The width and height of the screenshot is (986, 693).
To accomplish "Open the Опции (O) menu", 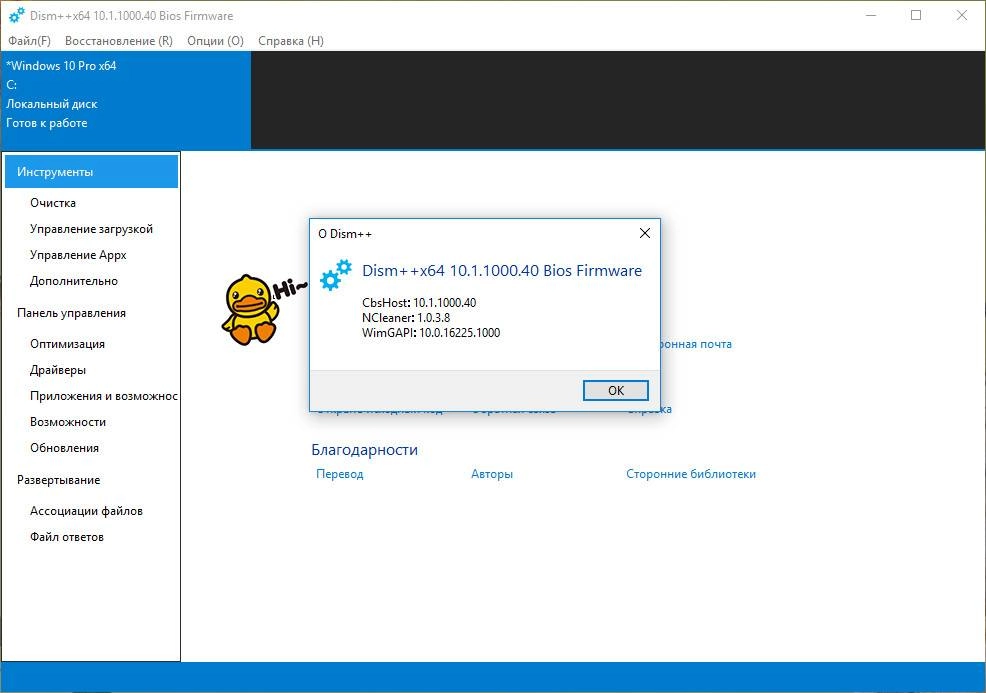I will click(x=215, y=41).
